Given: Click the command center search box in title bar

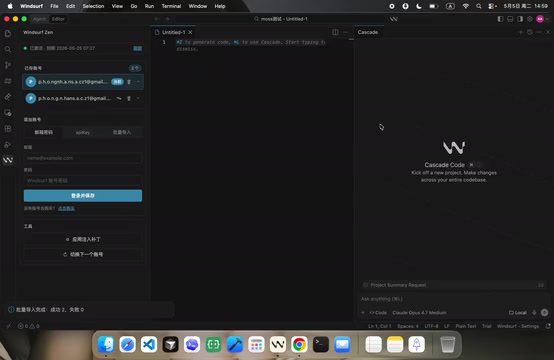Looking at the screenshot, I should [x=280, y=19].
